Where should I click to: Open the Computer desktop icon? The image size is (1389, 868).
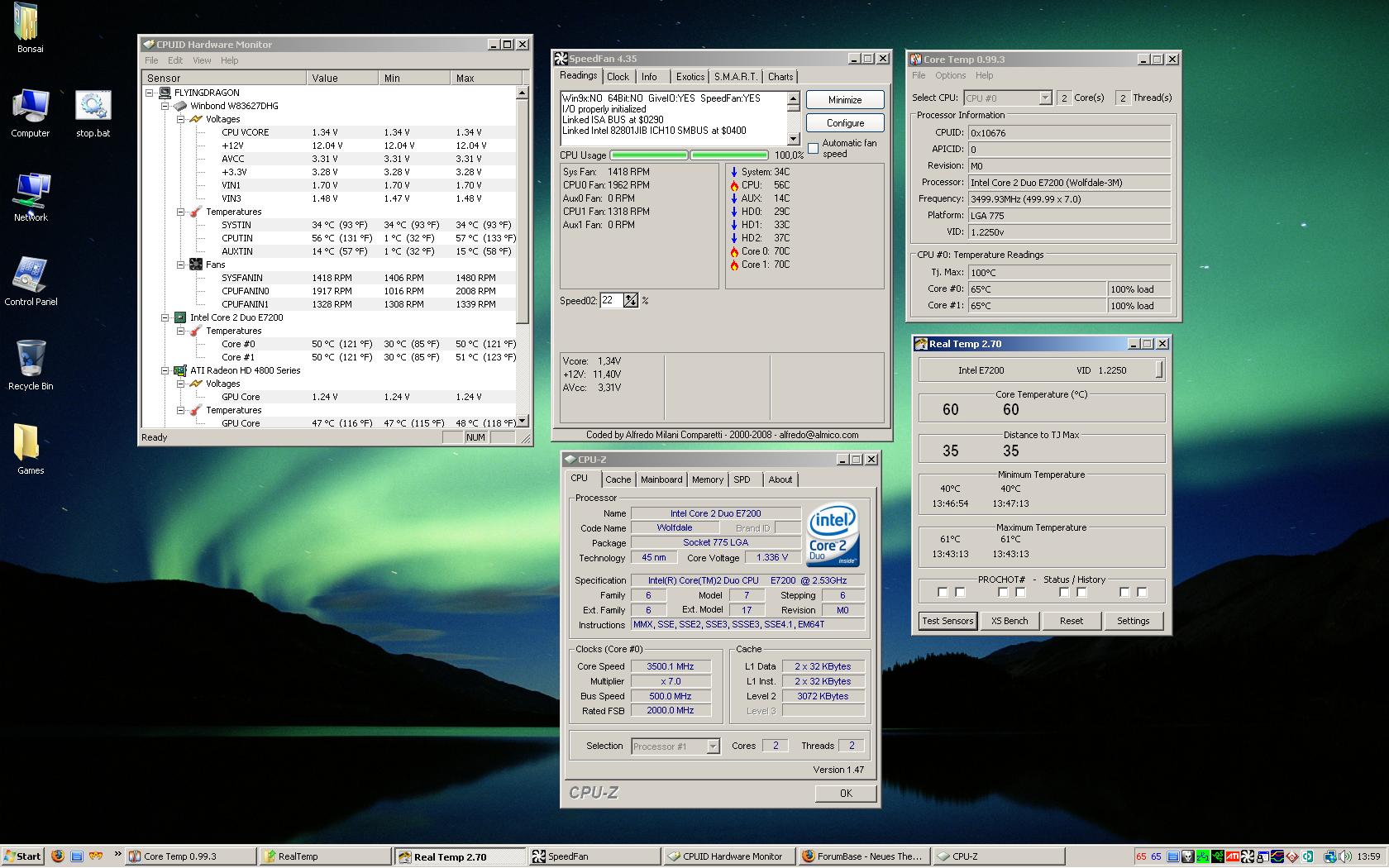tap(31, 107)
